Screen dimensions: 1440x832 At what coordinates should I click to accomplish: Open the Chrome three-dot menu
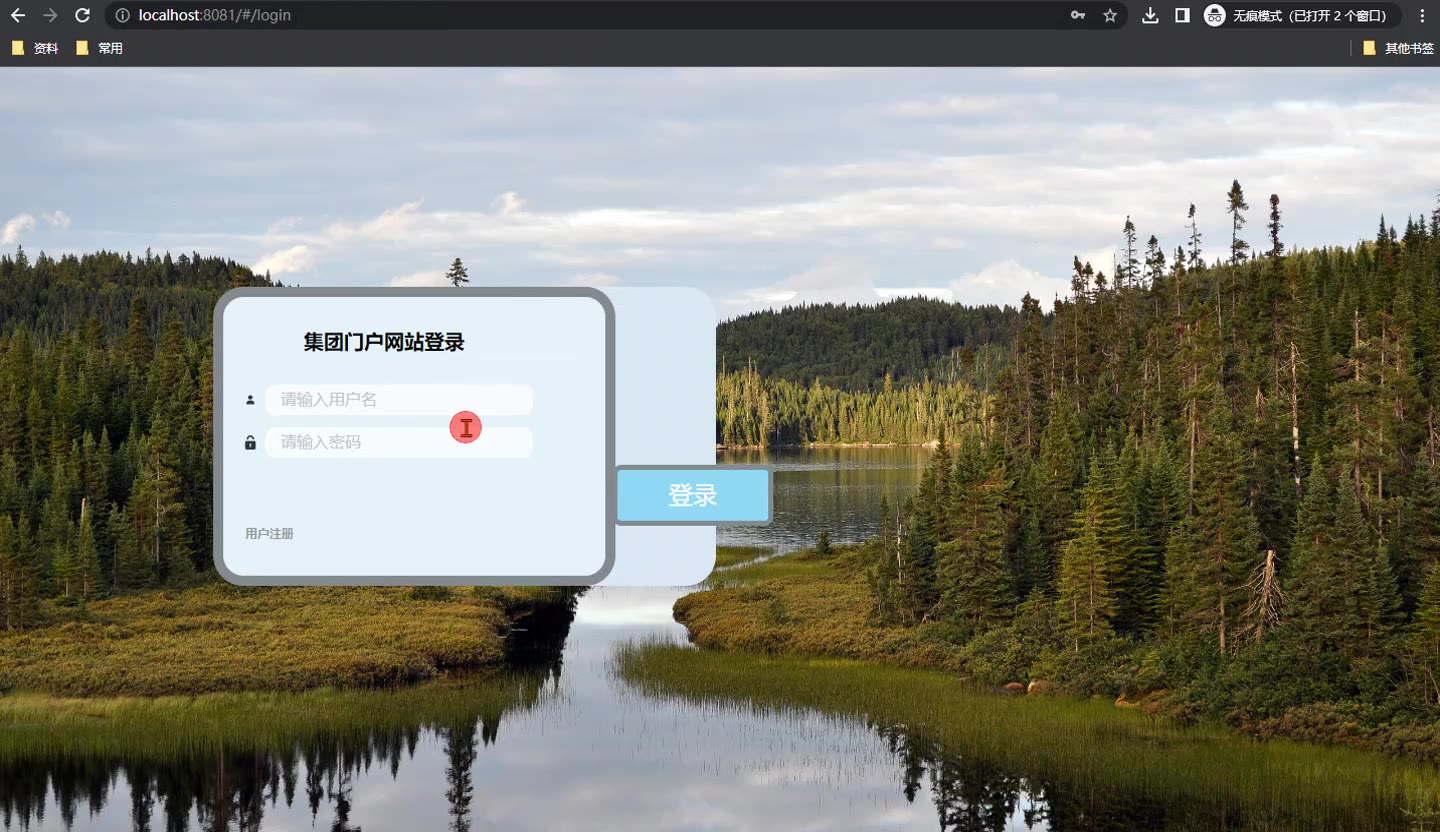(1422, 15)
